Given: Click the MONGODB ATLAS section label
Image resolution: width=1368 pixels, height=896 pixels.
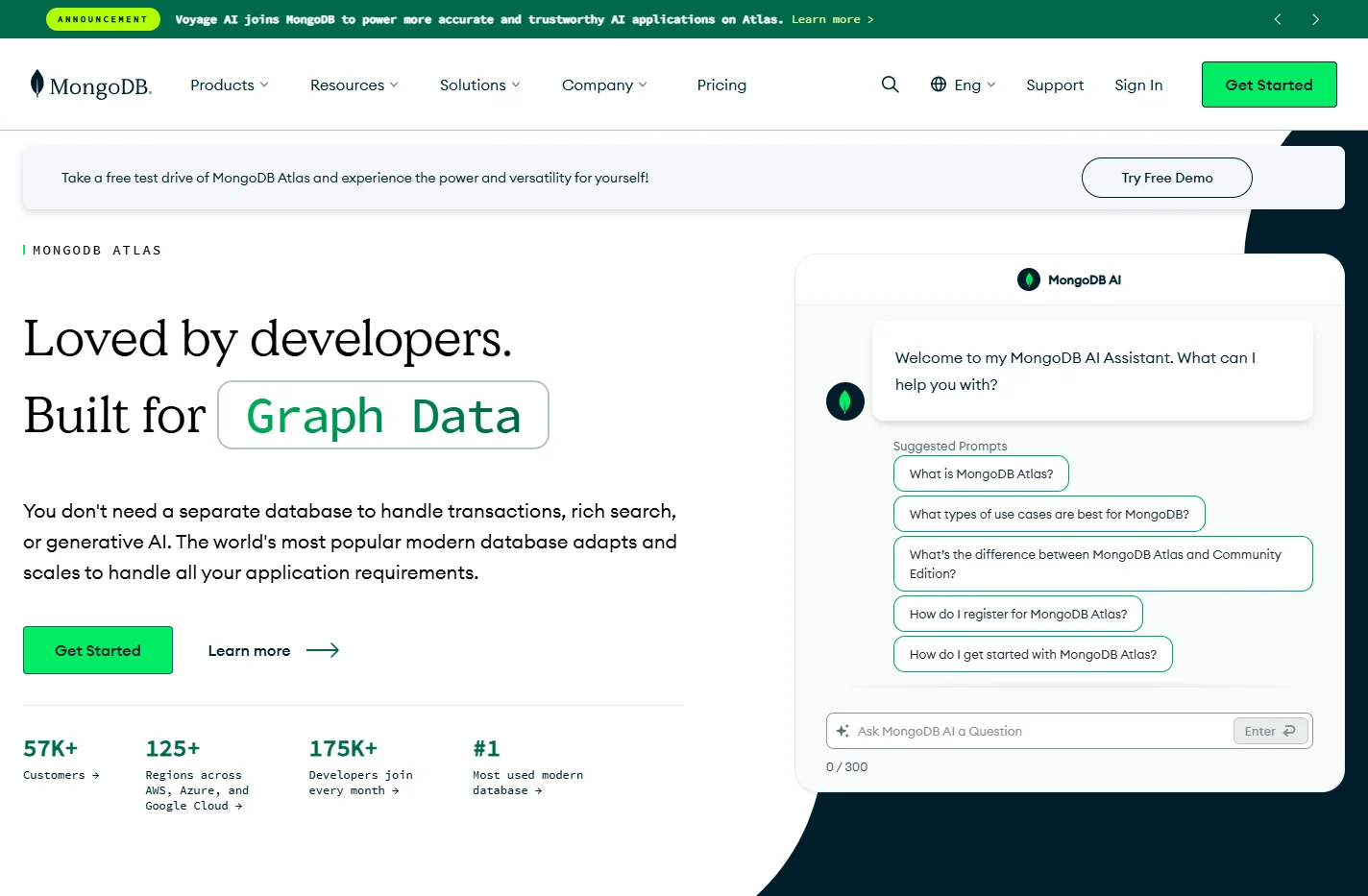Looking at the screenshot, I should 97,250.
